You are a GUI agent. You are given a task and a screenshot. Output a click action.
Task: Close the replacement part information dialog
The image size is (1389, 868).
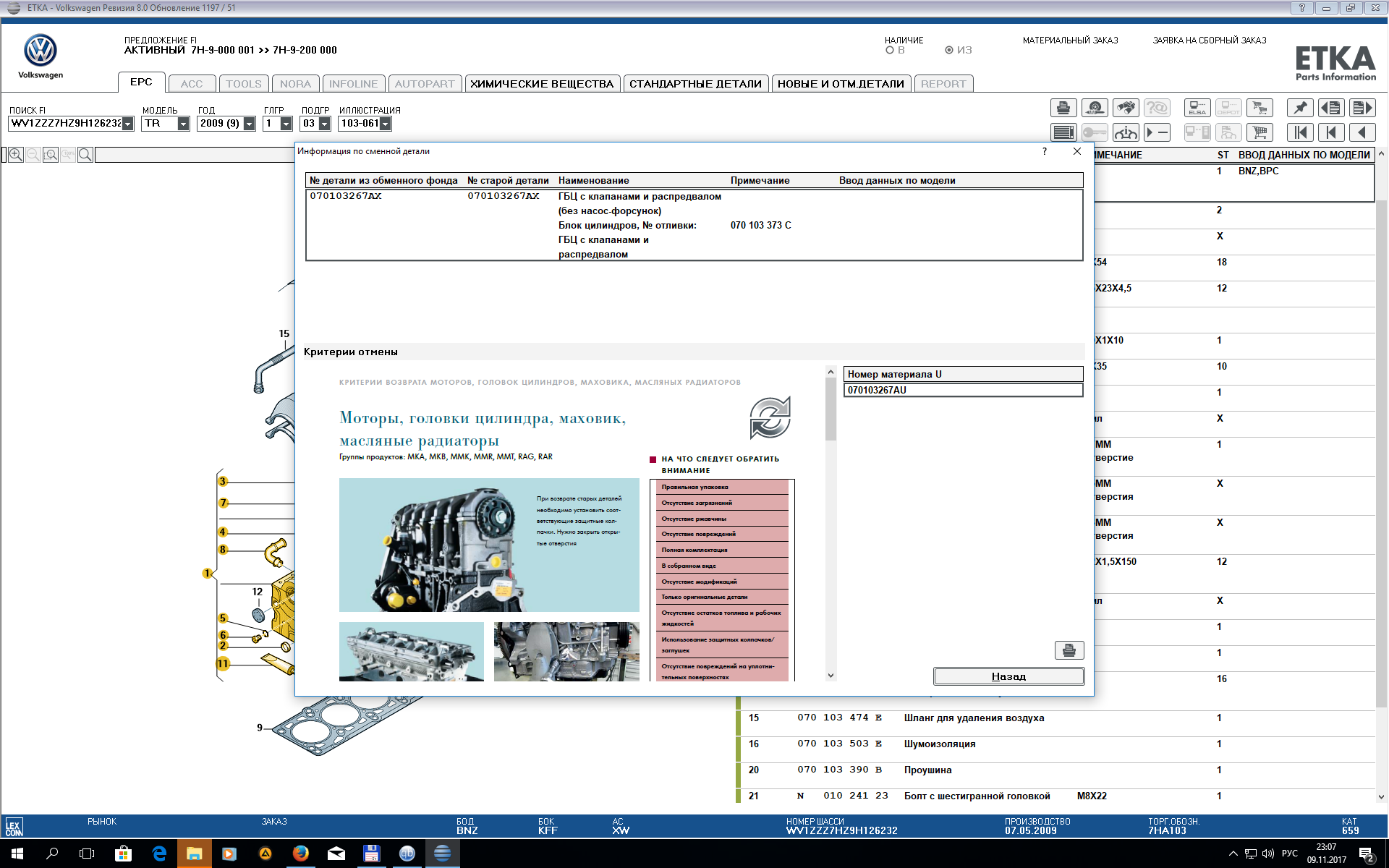pyautogui.click(x=1077, y=151)
